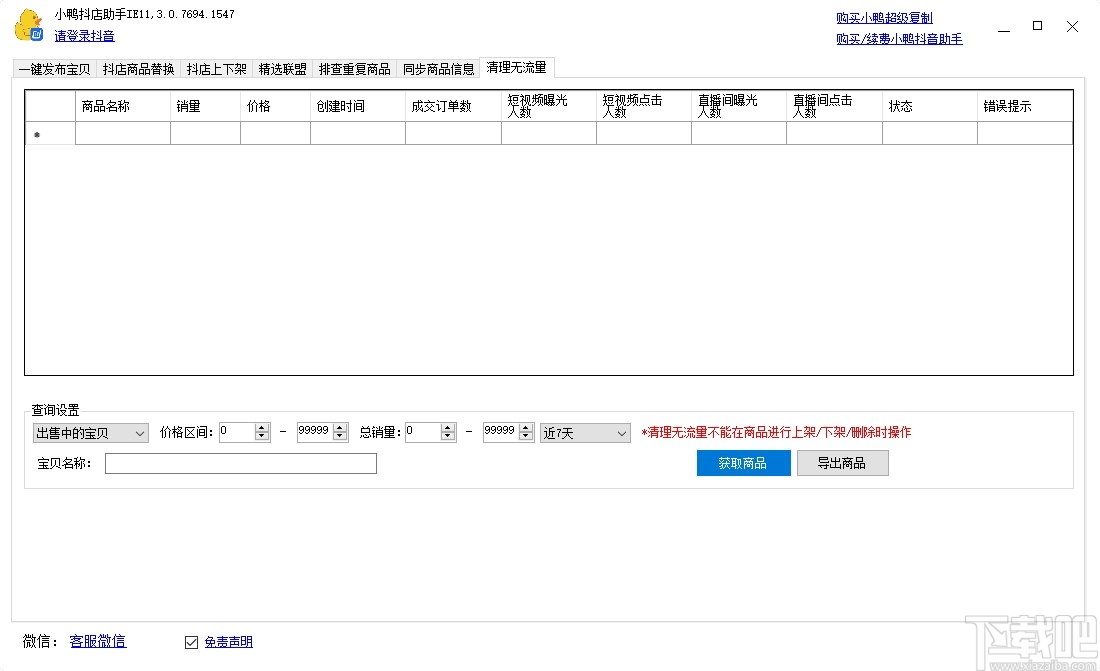This screenshot has width=1100, height=671.
Task: Click the 状态 column header
Action: (930, 106)
